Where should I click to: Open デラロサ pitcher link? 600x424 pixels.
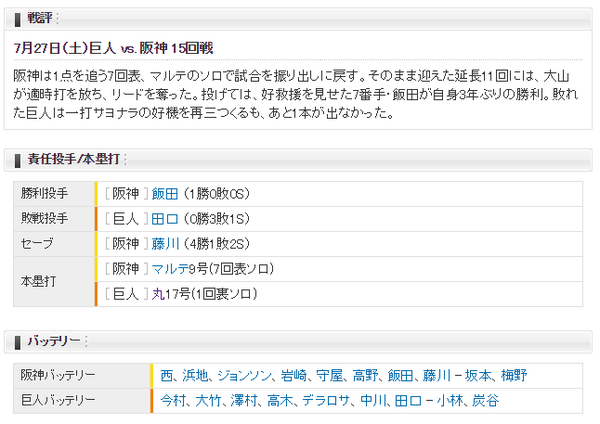(x=326, y=401)
